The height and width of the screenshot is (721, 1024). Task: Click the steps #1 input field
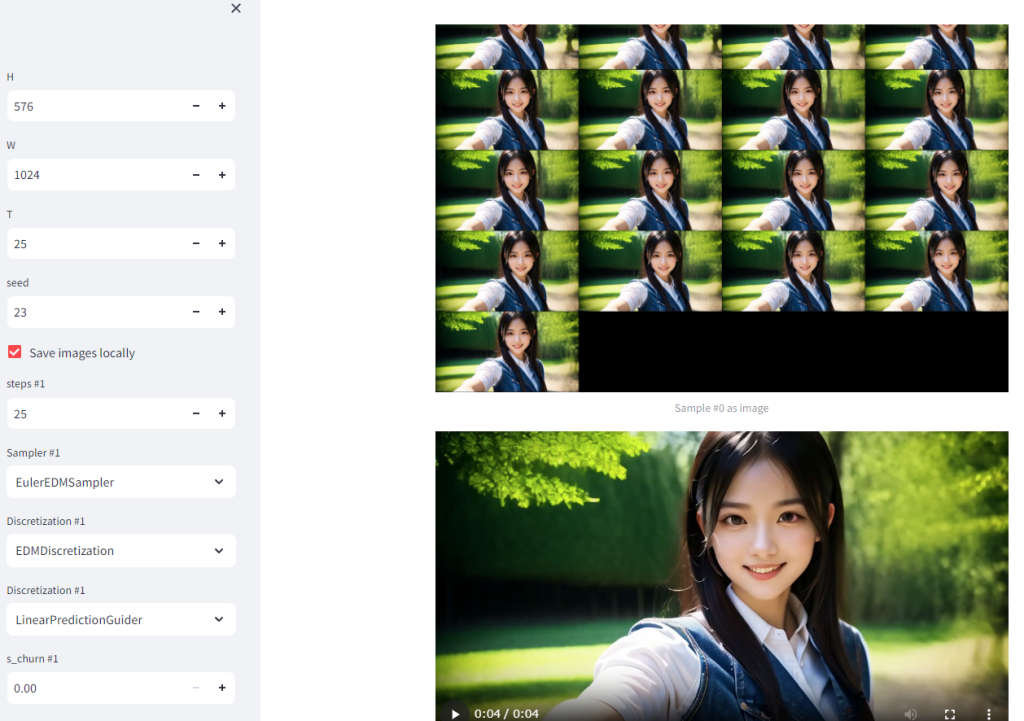coord(95,413)
